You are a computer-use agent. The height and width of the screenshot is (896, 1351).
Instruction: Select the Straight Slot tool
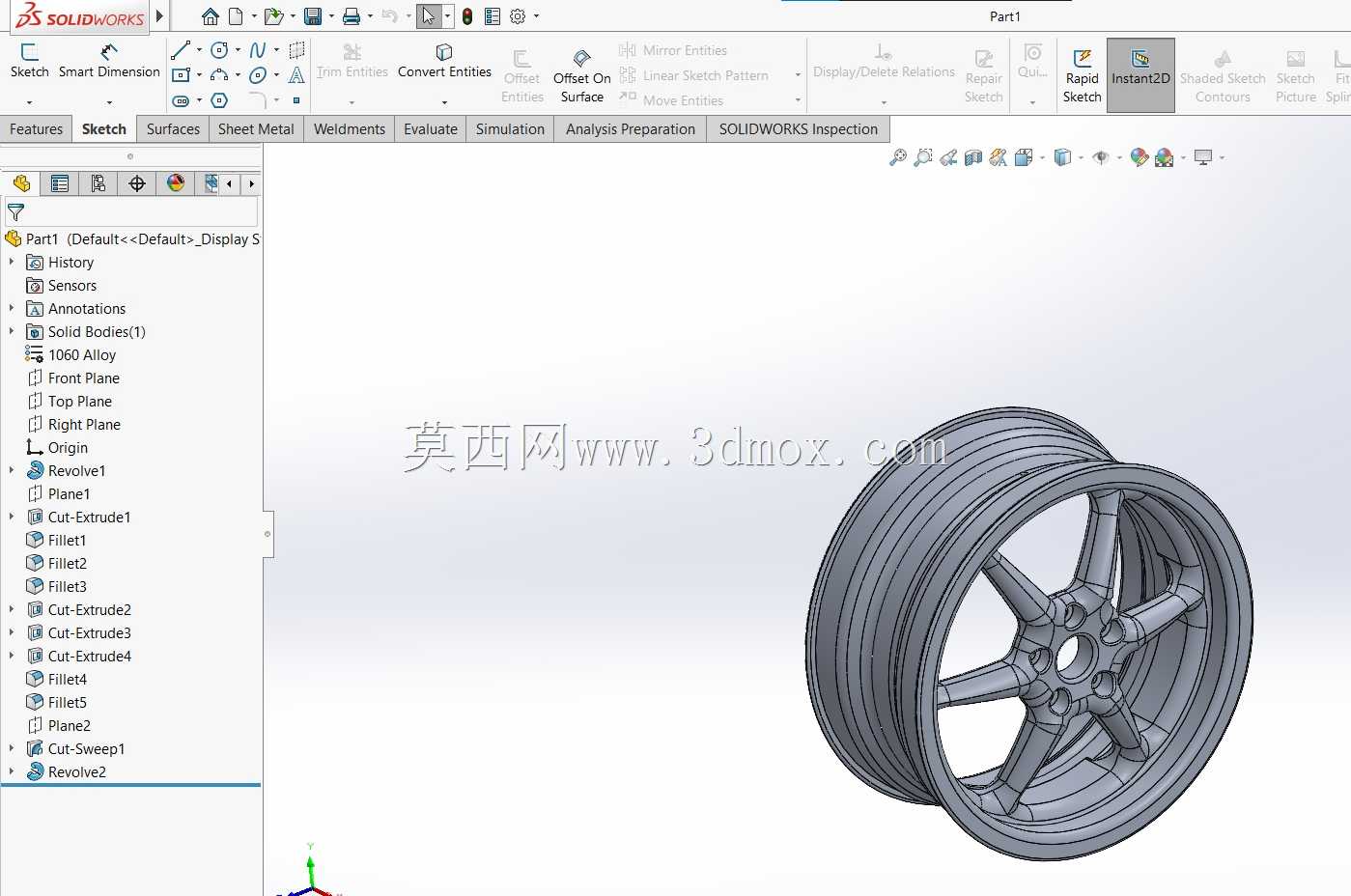[x=181, y=100]
